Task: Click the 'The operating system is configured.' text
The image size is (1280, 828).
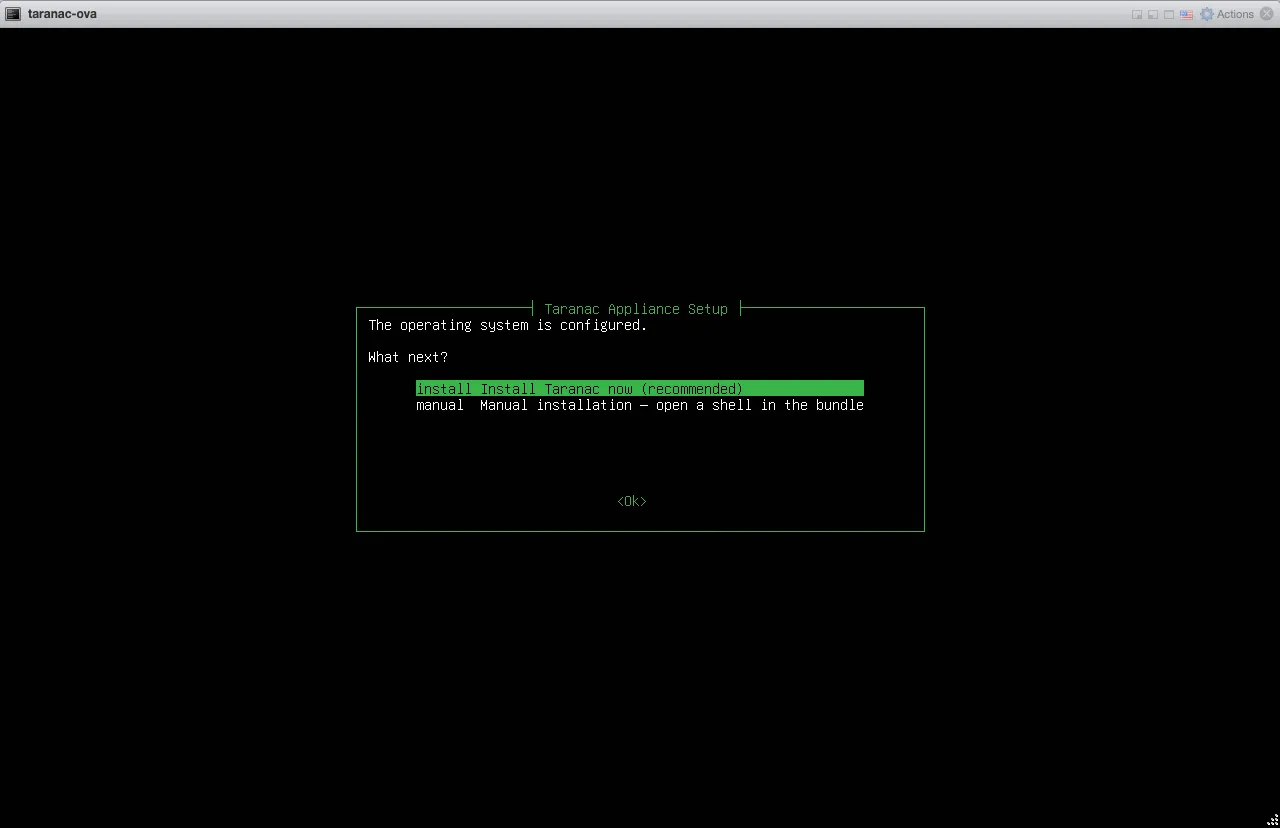Action: (508, 325)
